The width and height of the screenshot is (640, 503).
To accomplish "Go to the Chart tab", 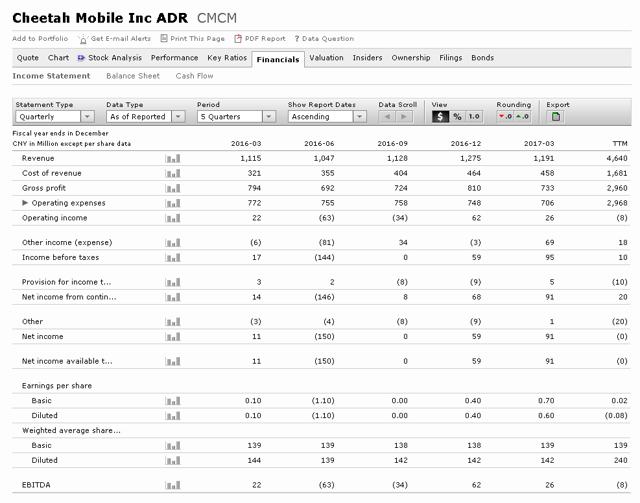I will coord(58,58).
